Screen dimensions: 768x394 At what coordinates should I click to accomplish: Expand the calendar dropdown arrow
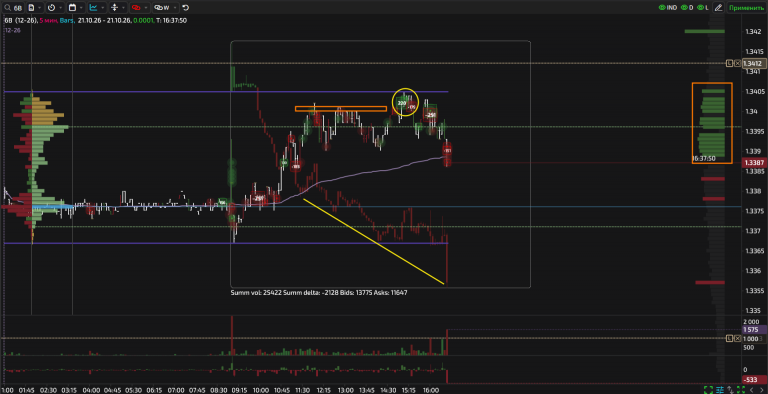(x=81, y=8)
